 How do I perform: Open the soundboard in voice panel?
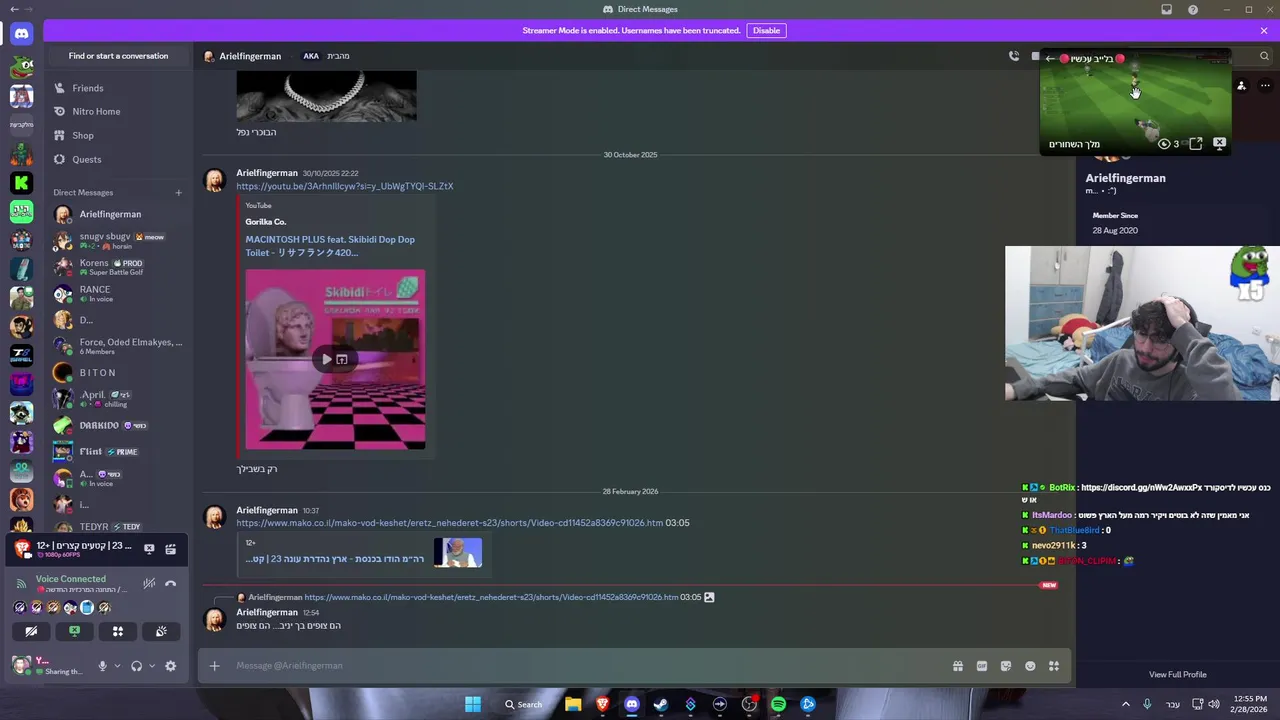click(x=161, y=631)
